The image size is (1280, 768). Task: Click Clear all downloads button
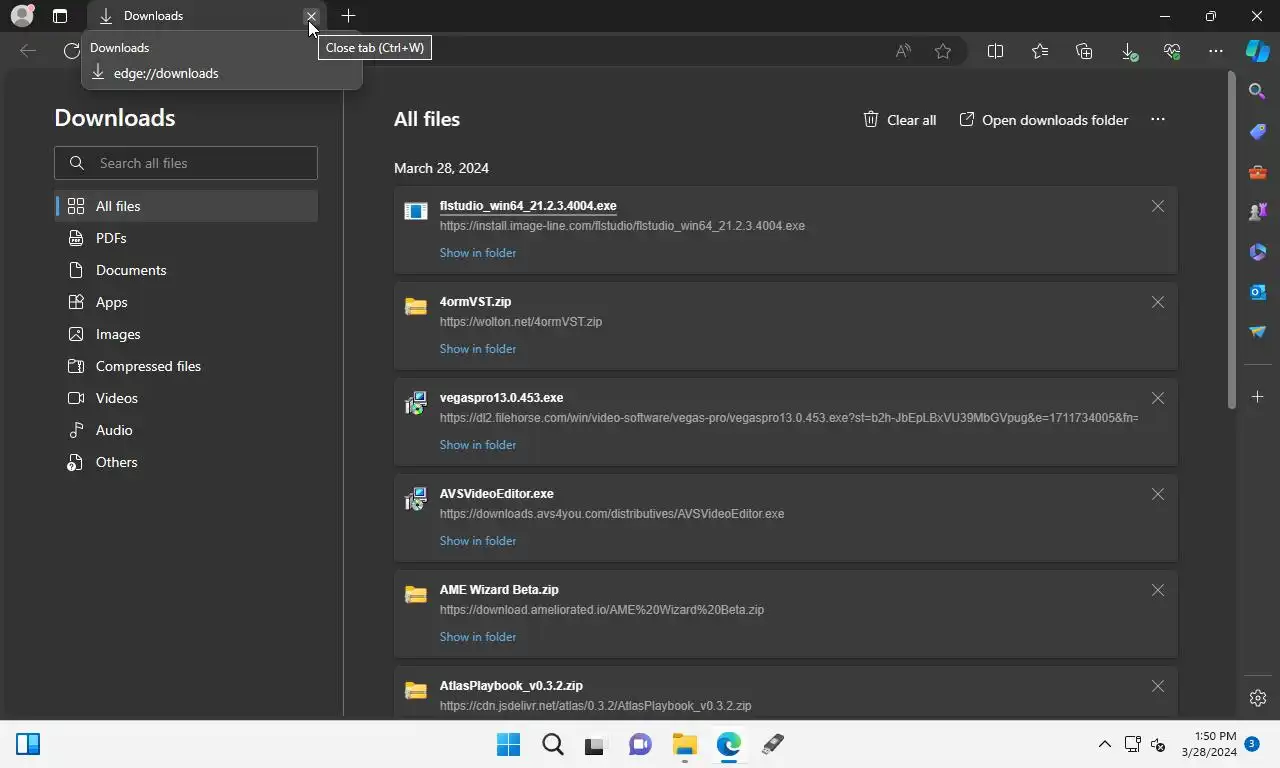(900, 120)
